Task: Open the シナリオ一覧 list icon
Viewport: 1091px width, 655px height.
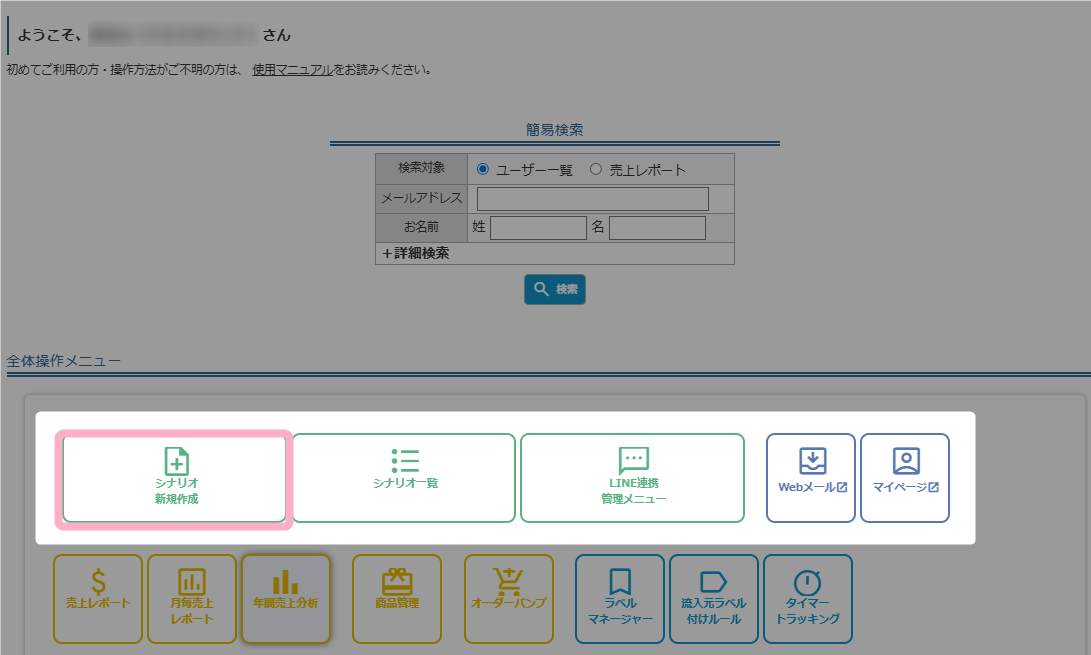Action: (x=404, y=460)
